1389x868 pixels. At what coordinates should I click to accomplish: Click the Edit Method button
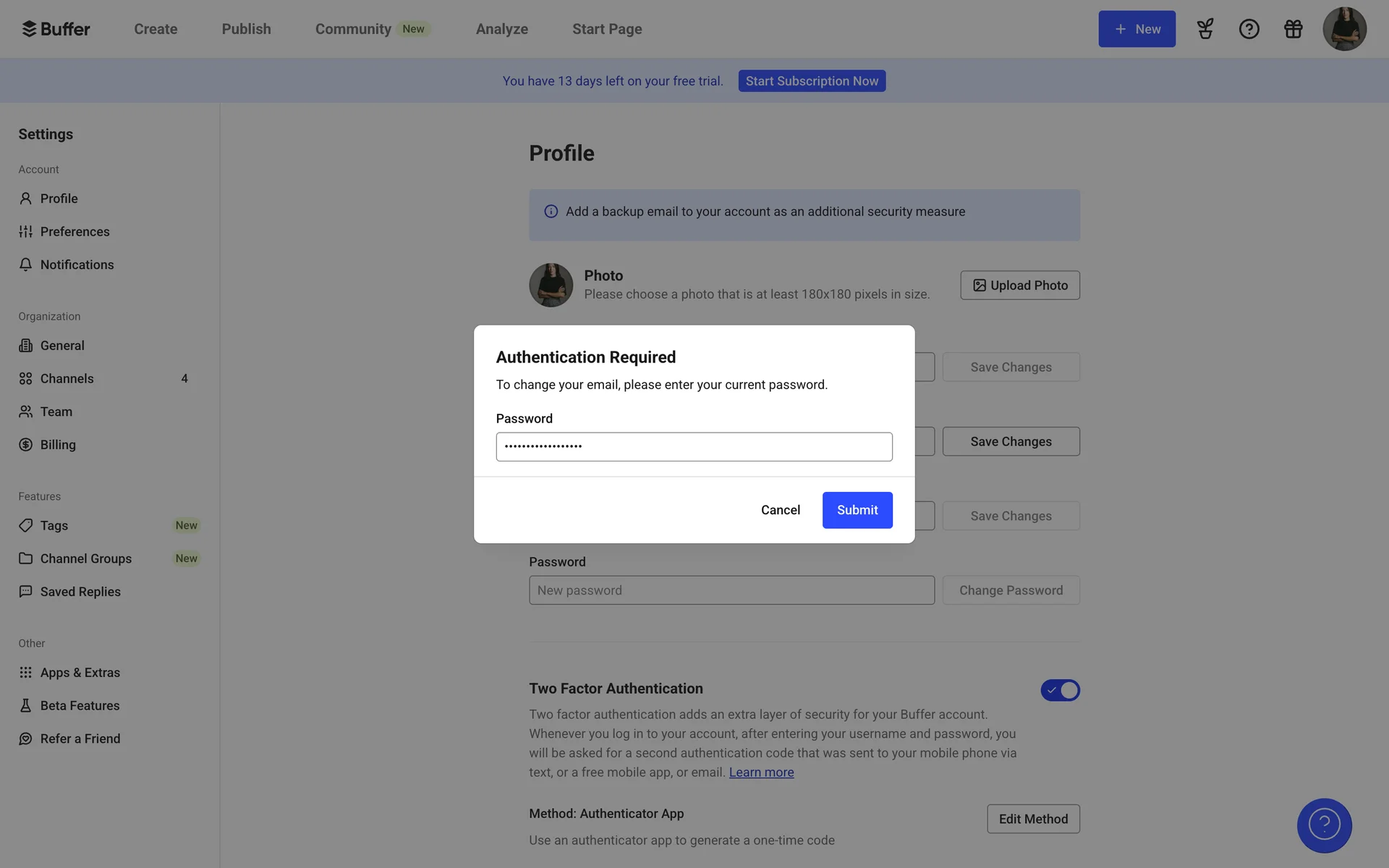pyautogui.click(x=1033, y=819)
